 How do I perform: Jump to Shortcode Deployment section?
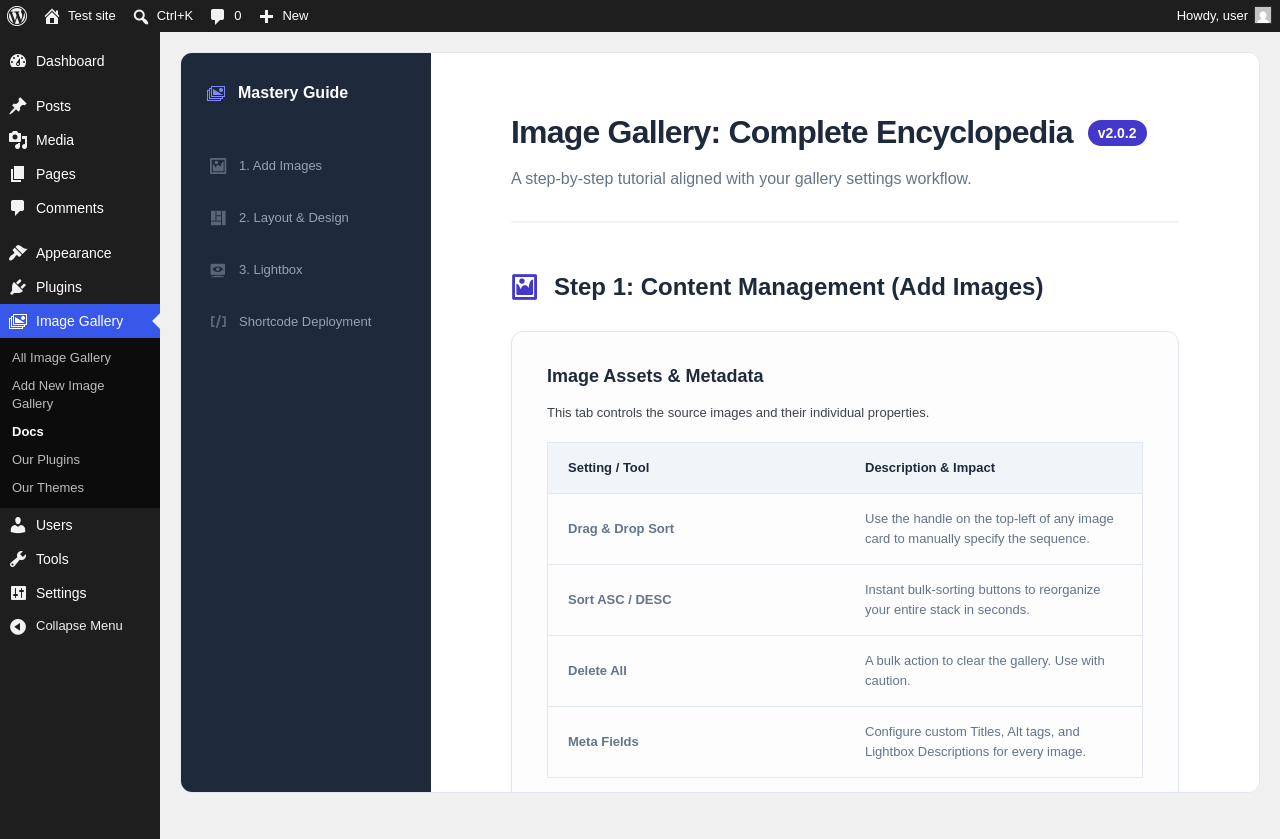(305, 322)
